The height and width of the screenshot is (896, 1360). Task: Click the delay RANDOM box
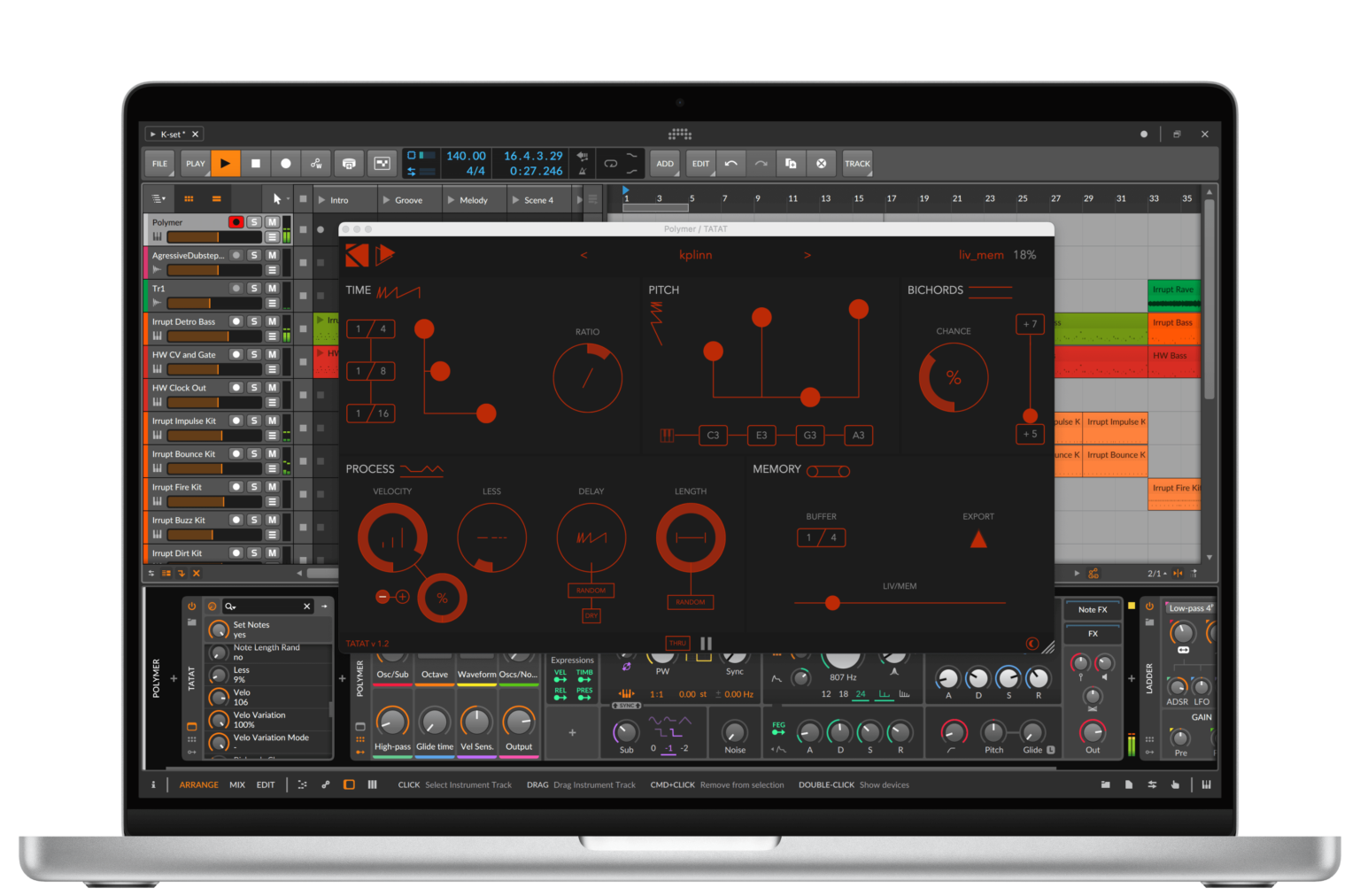[x=591, y=591]
